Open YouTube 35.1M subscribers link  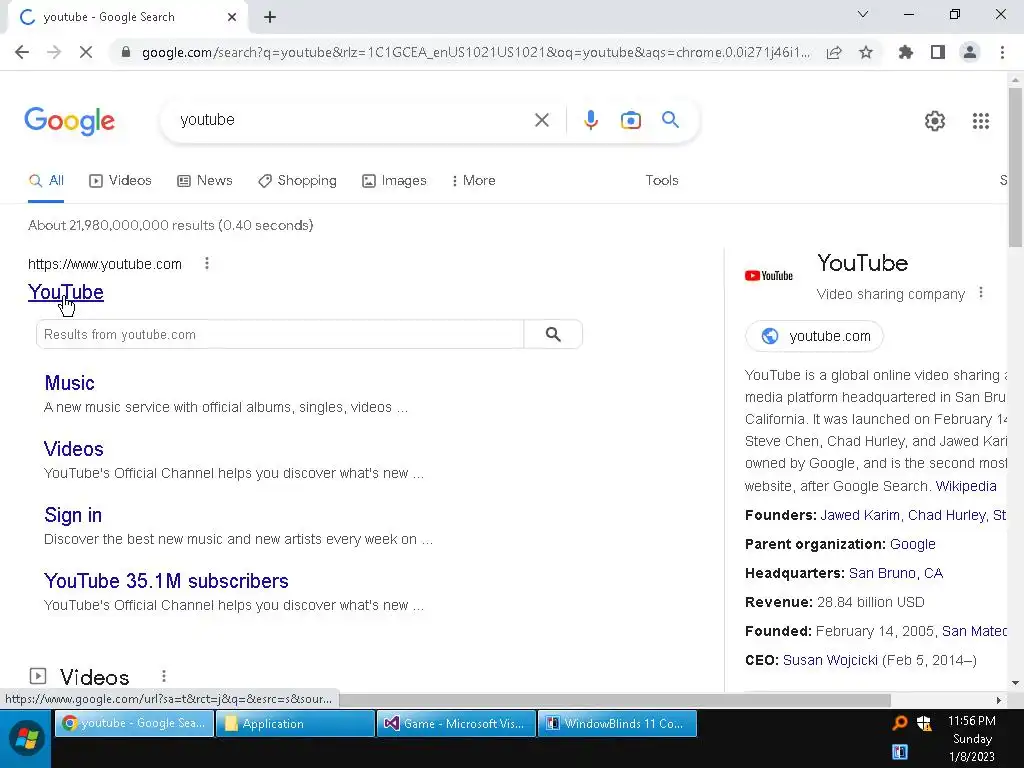[167, 581]
